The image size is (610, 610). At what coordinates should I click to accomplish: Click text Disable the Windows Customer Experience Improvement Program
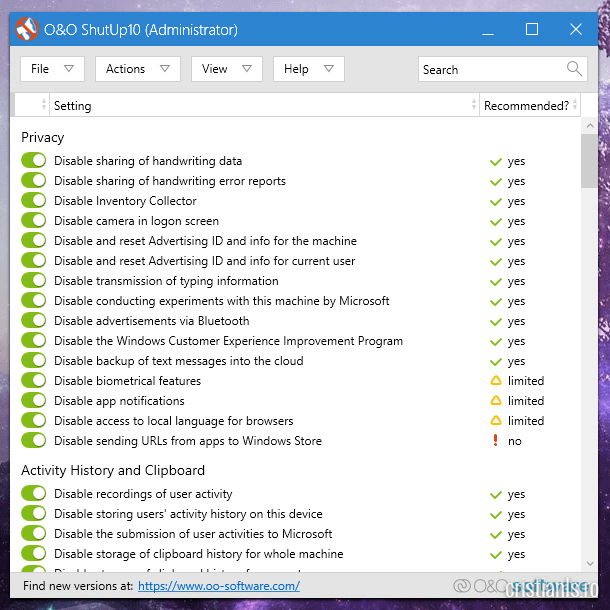228,341
